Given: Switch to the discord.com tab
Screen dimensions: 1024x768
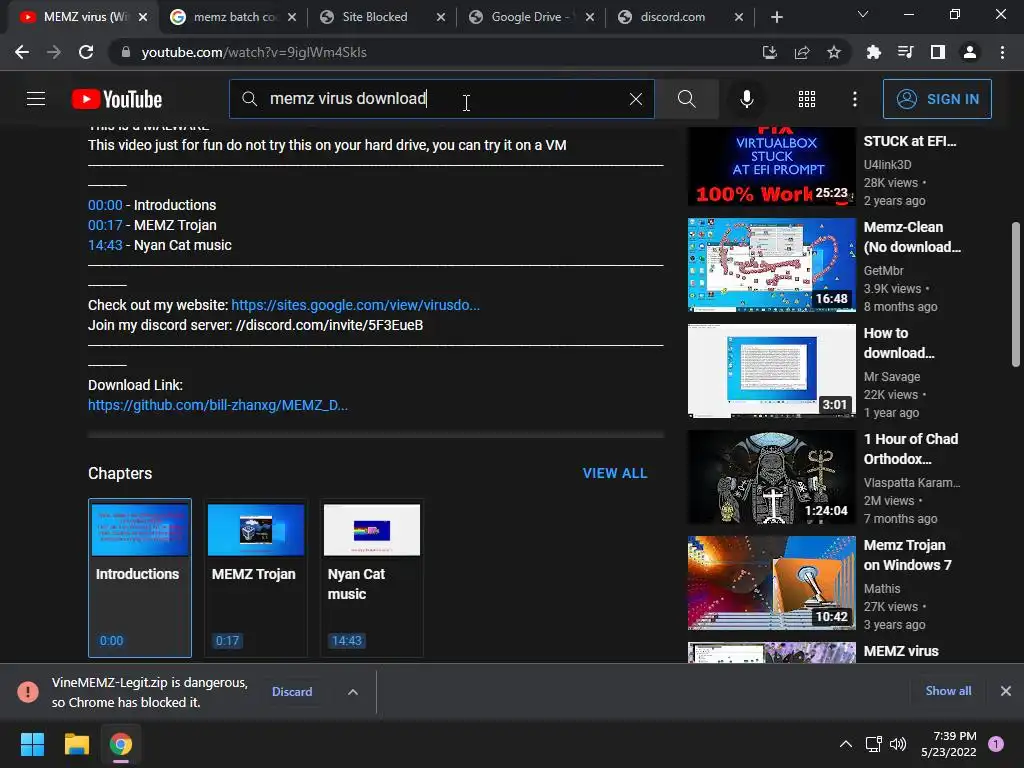Looking at the screenshot, I should [673, 17].
